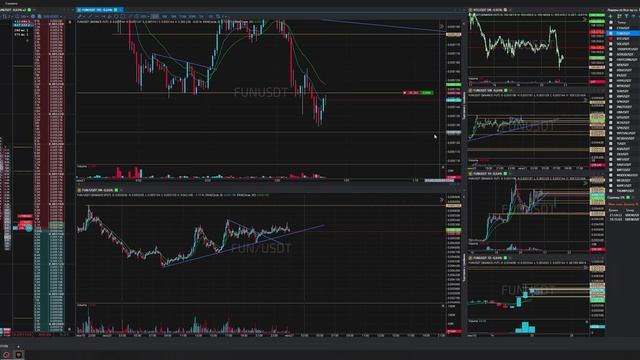Toggle green badge beside trades panel title
This screenshot has height=360, width=640.
[628, 198]
